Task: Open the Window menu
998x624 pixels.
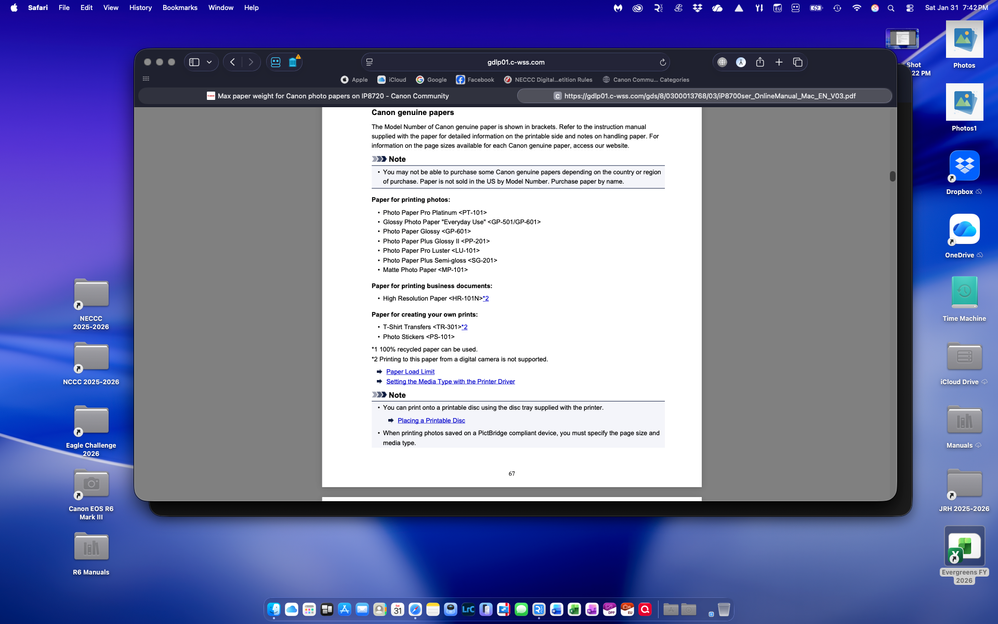Action: (x=220, y=8)
